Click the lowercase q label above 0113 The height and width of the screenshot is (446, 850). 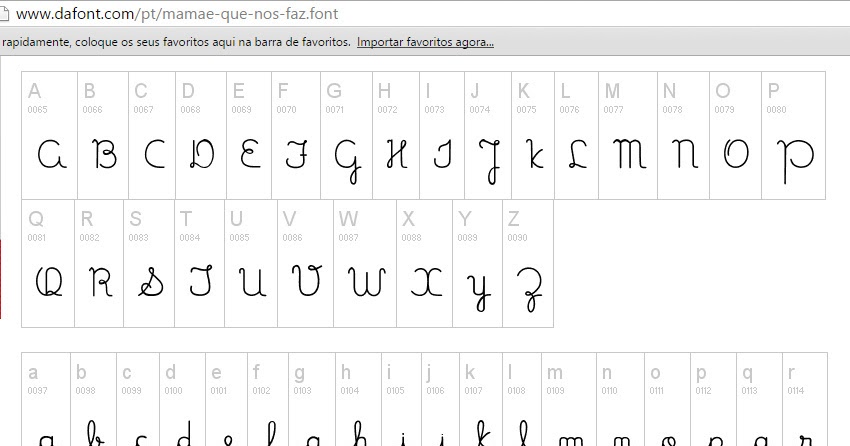coord(748,374)
